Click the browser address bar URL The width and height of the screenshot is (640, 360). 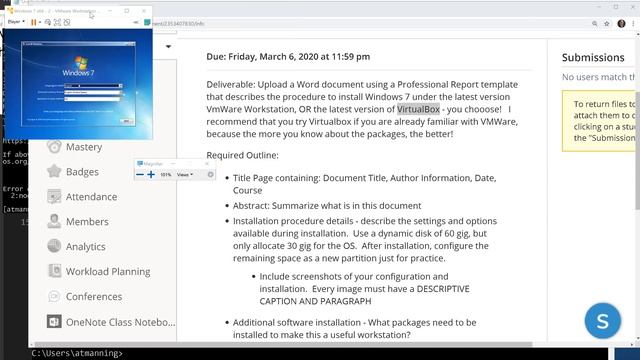tap(178, 24)
